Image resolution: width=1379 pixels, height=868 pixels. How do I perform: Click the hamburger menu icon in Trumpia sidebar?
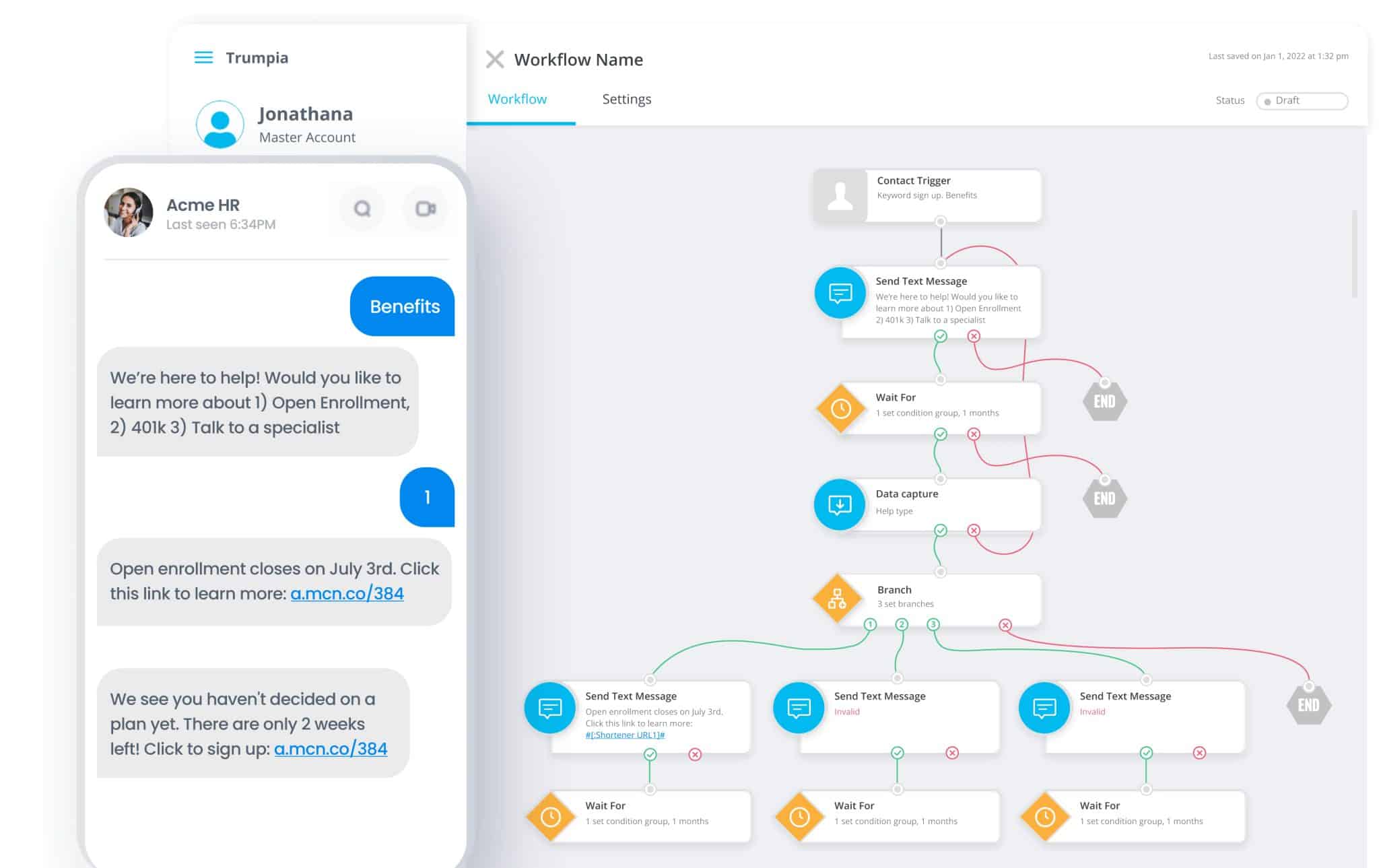[204, 57]
